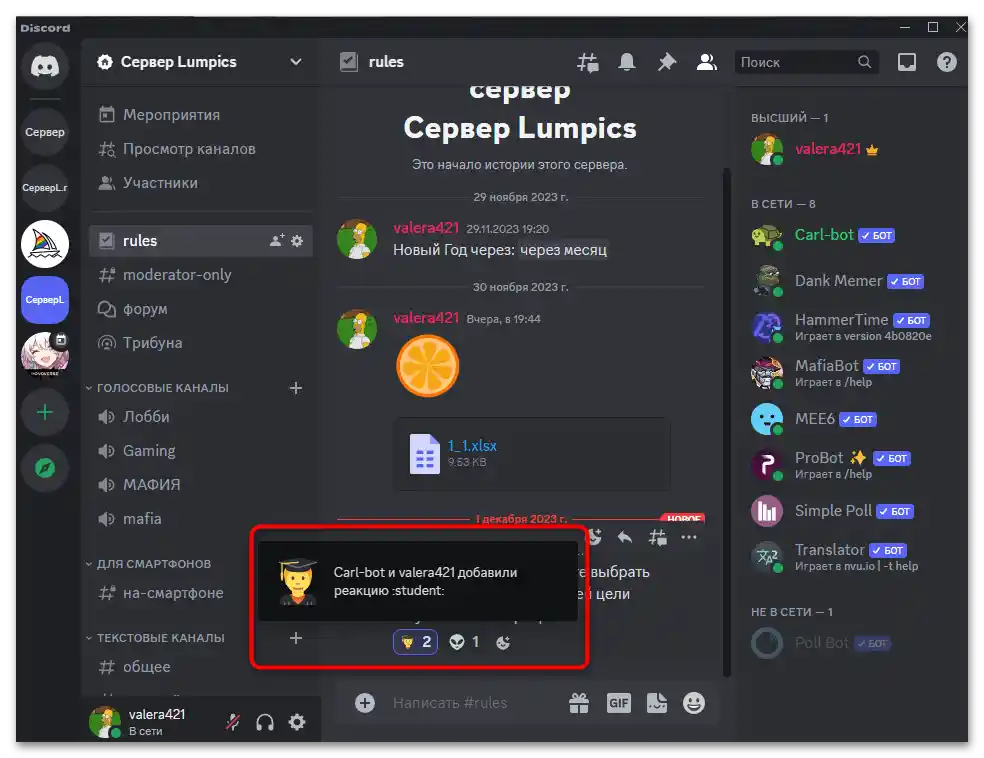
Task: Open the Inbox icon
Action: [x=907, y=62]
